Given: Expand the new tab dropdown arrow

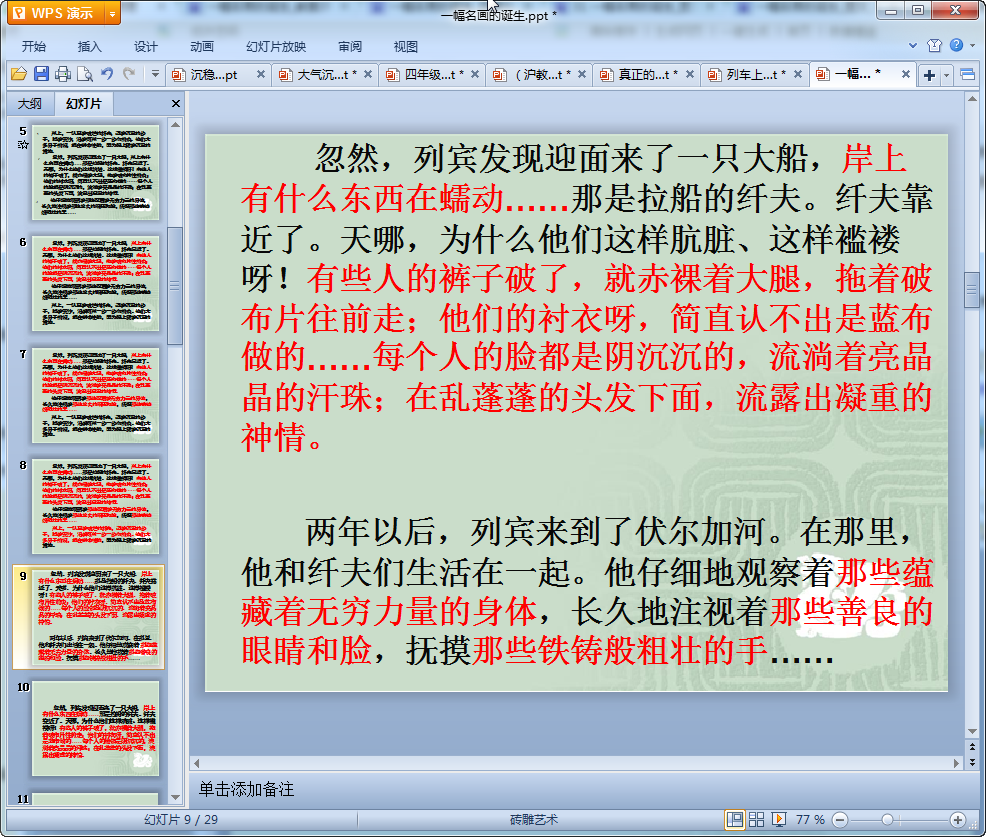Looking at the screenshot, I should [946, 76].
